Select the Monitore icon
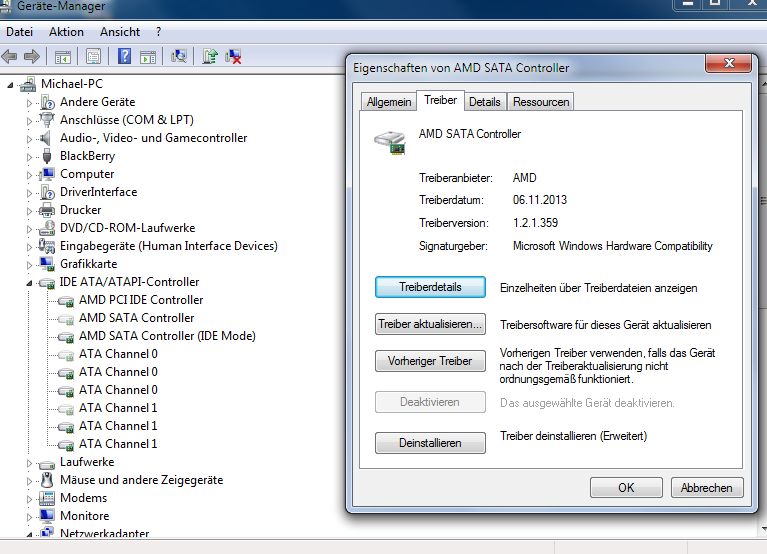This screenshot has width=767, height=554. (47, 516)
